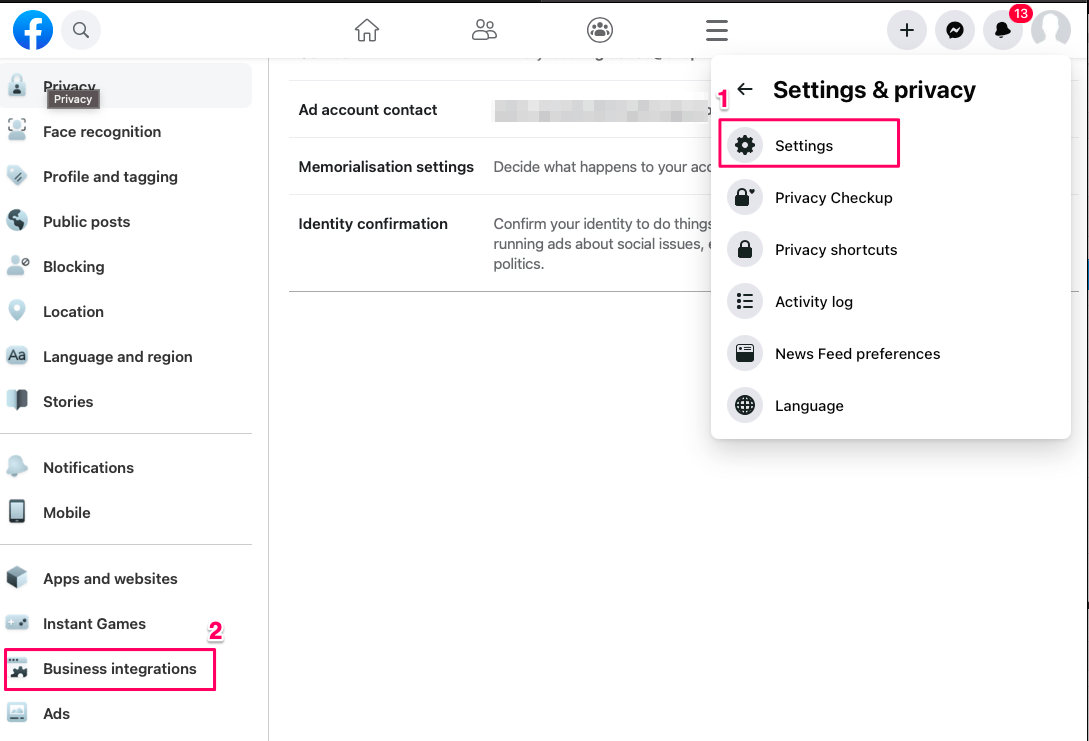
Task: Click the 'Decide what happens to your' description
Action: pyautogui.click(x=602, y=167)
